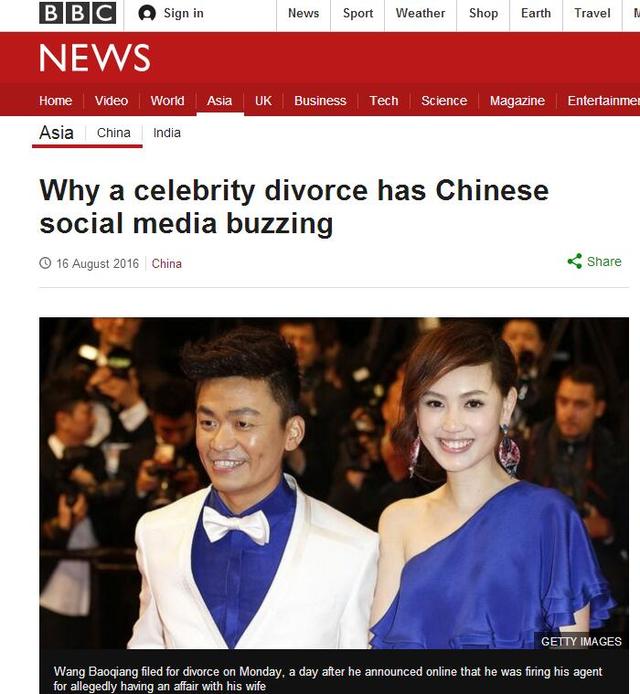
Task: Click the white NEWS banner logo
Action: click(x=95, y=58)
